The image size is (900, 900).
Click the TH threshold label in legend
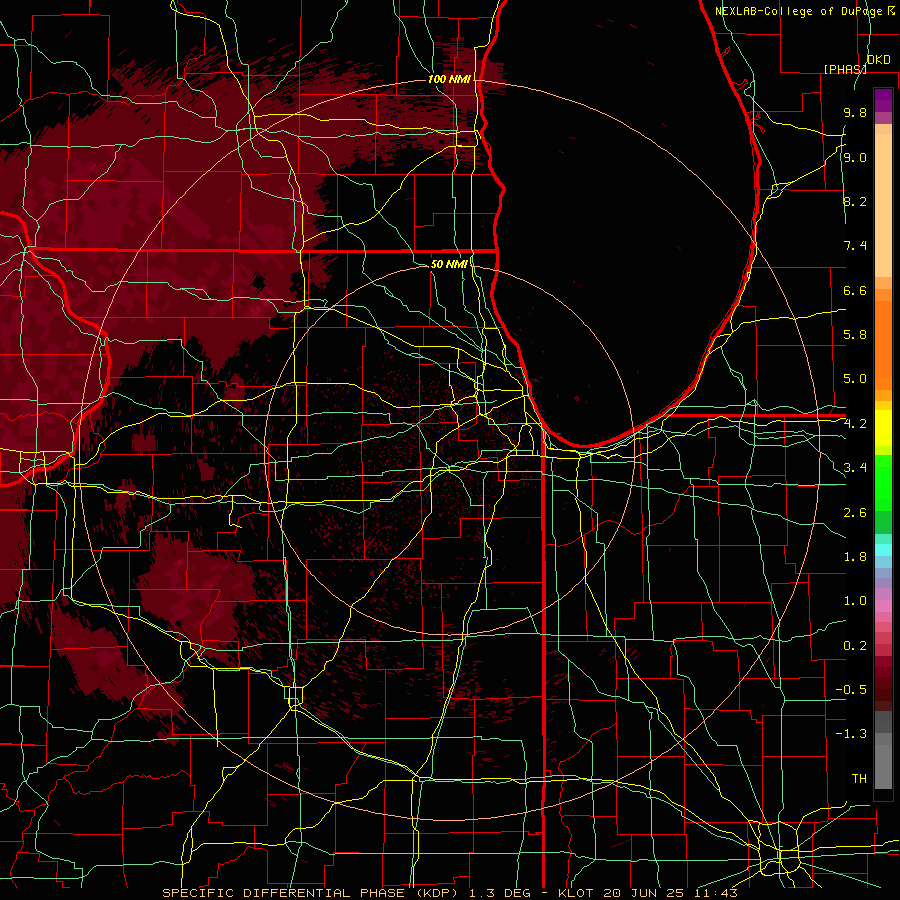(x=859, y=779)
